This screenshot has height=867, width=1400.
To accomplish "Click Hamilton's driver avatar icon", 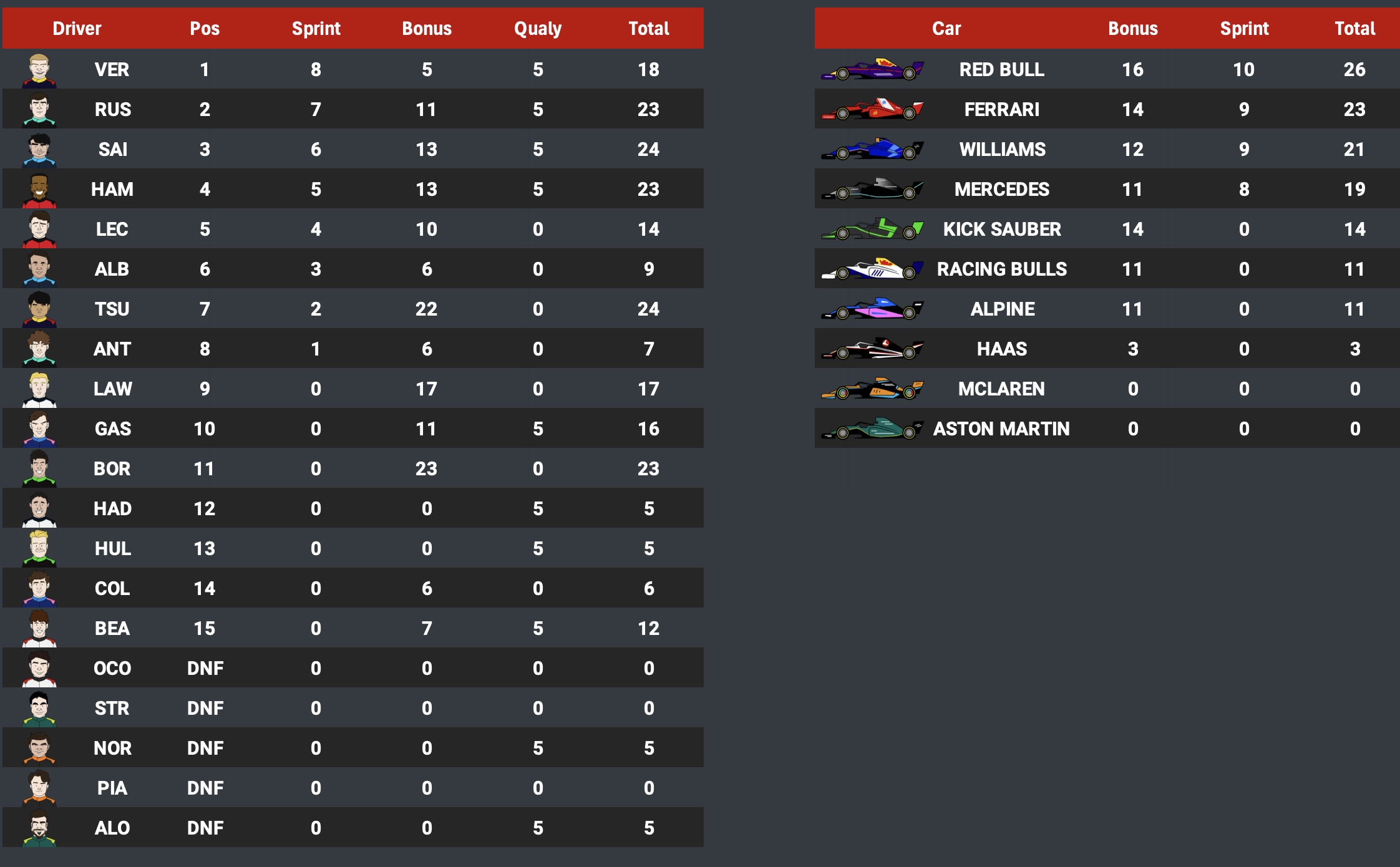I will click(x=39, y=190).
